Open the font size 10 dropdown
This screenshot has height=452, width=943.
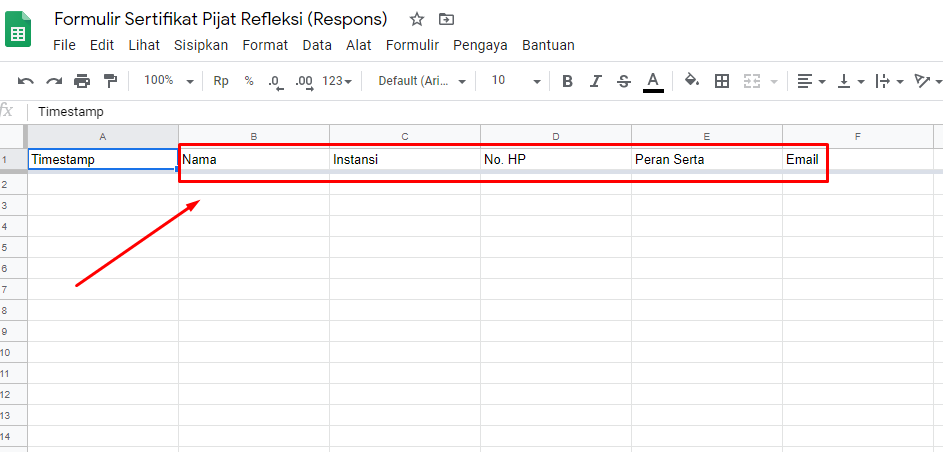[516, 81]
